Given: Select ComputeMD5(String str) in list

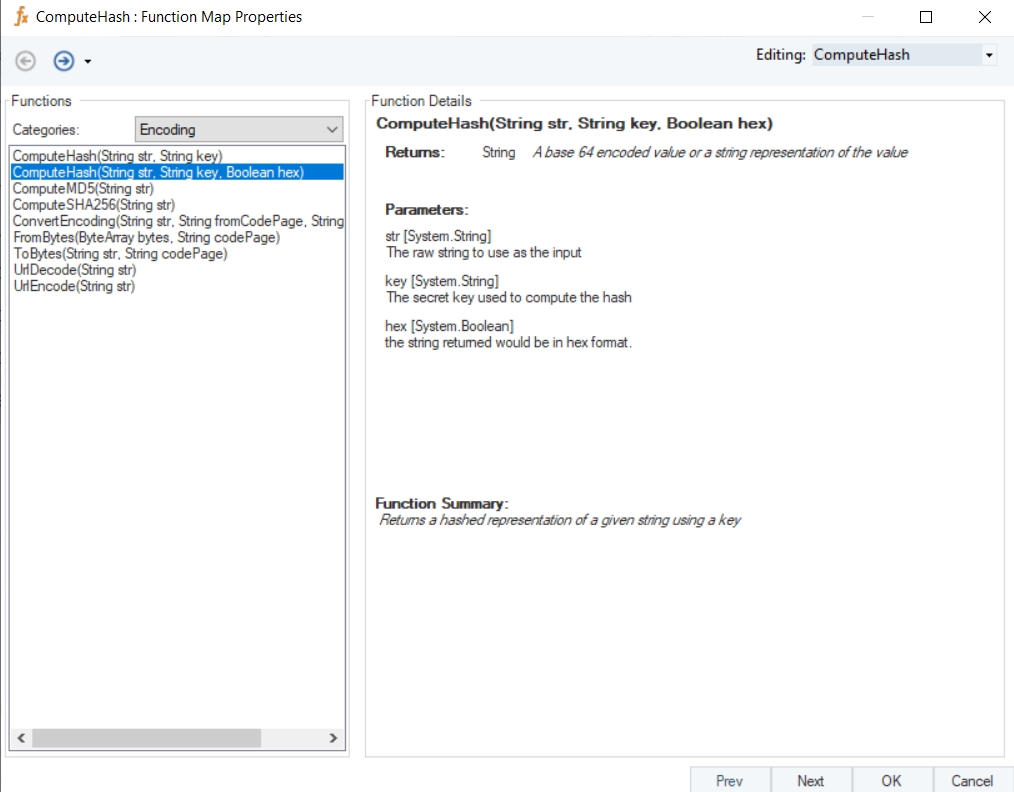Looking at the screenshot, I should [83, 189].
